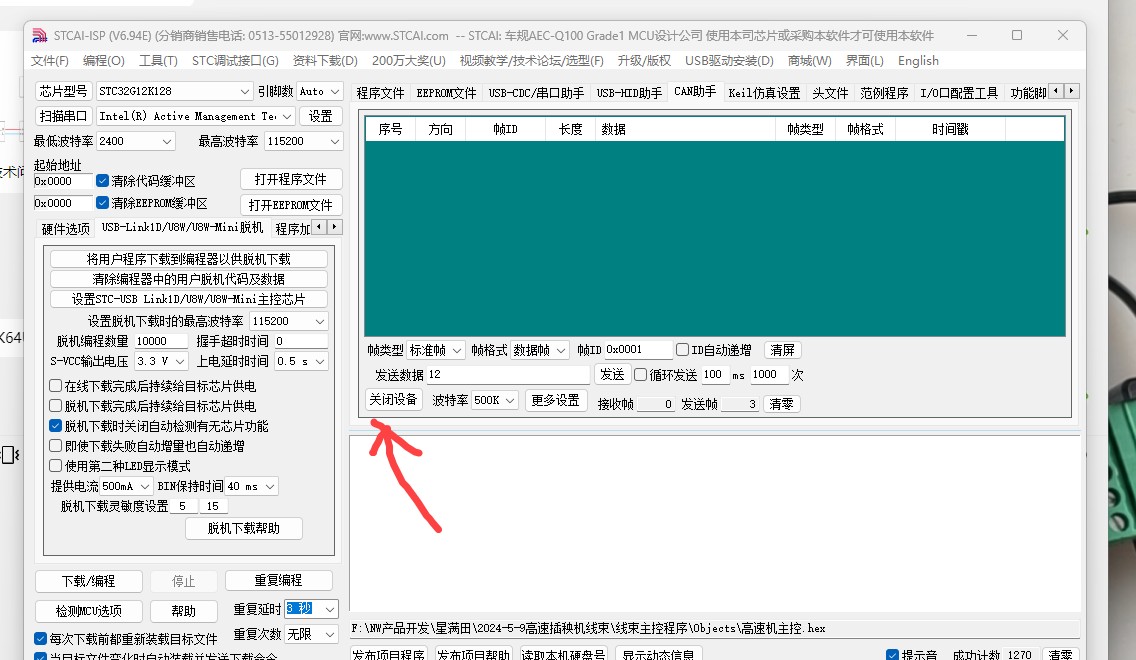Open the chip model dropdown STC32G12K128

(x=174, y=91)
